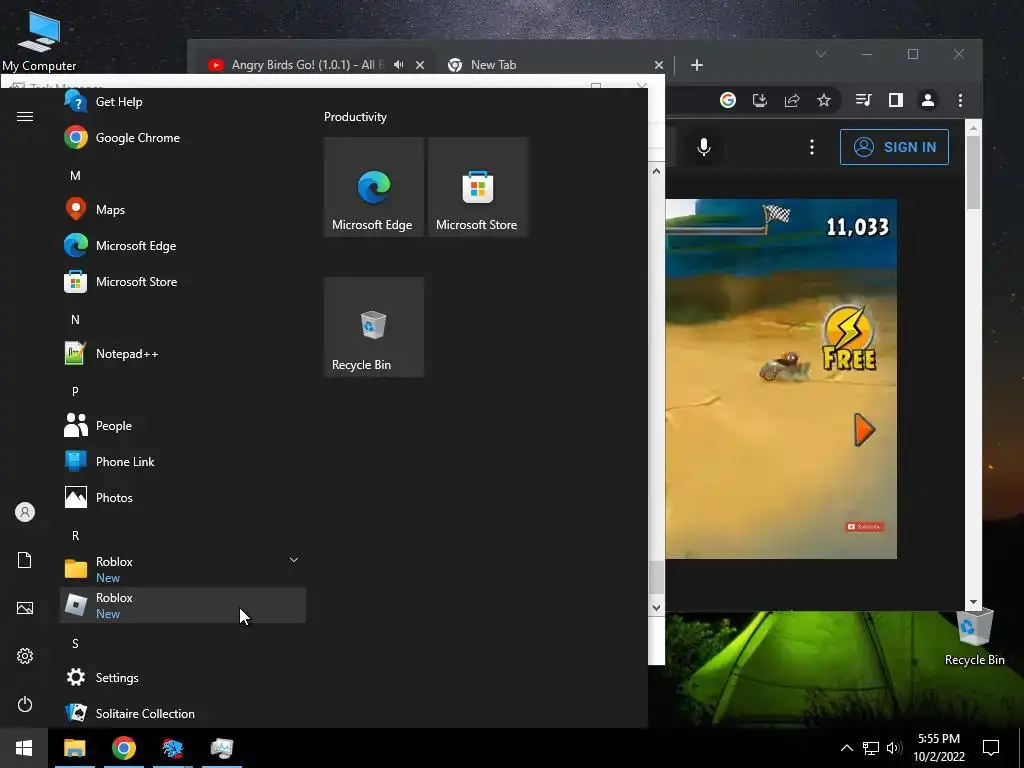Image resolution: width=1024 pixels, height=768 pixels.
Task: Open Get Help from the app list
Action: [183, 102]
